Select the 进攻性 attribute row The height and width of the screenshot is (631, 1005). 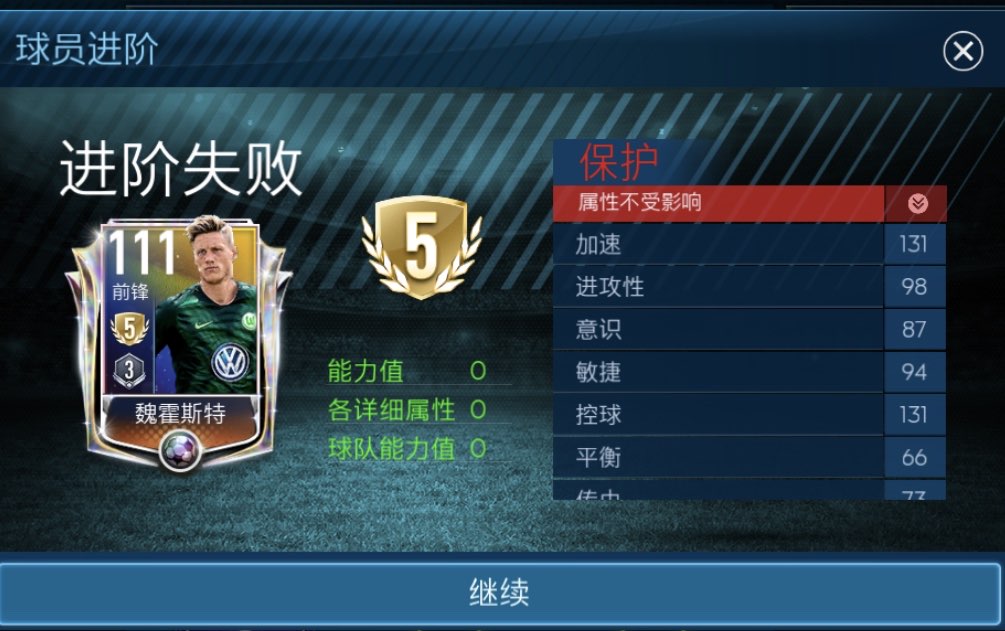coord(749,287)
